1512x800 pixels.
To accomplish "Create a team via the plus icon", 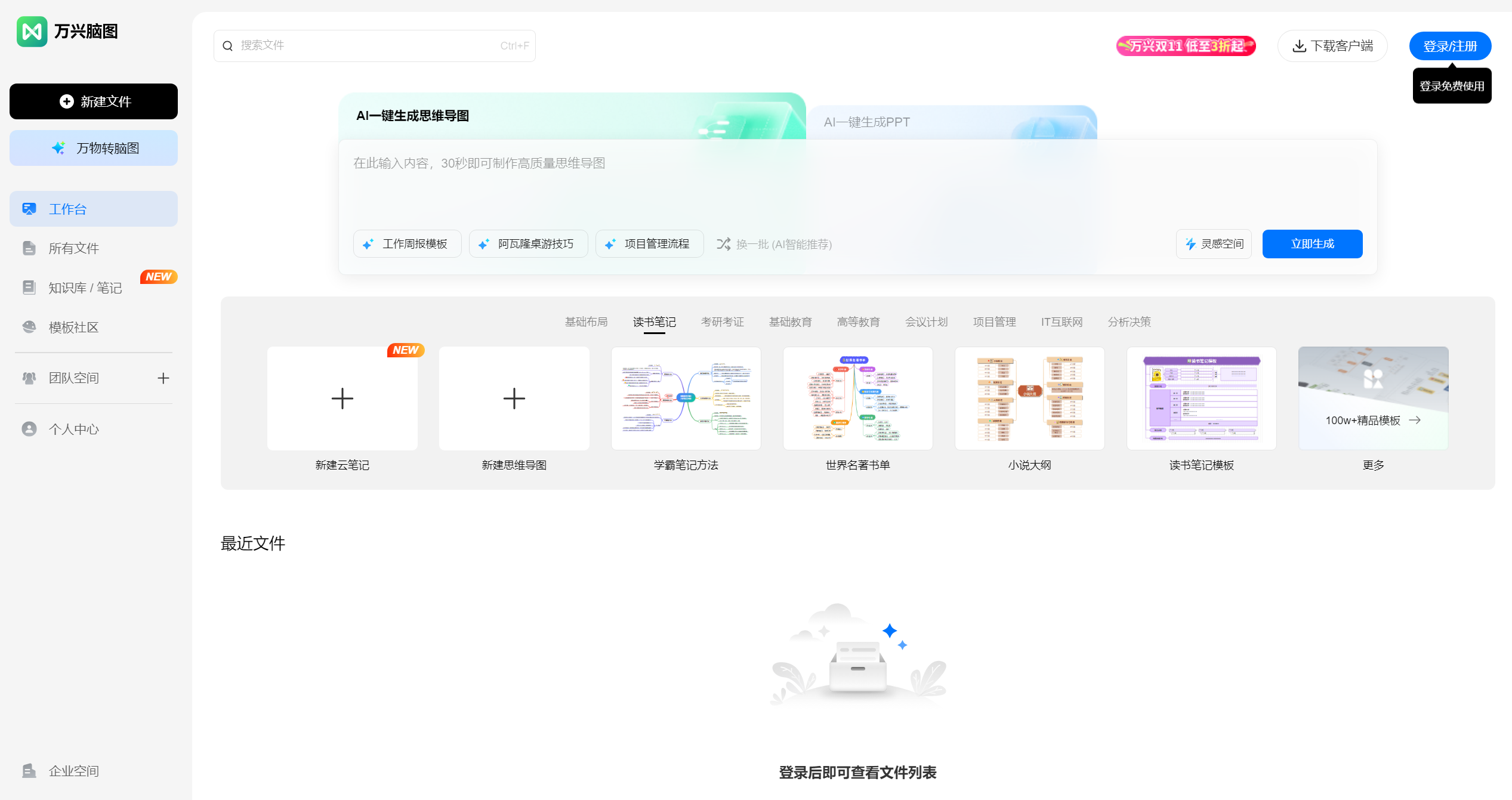I will [164, 378].
